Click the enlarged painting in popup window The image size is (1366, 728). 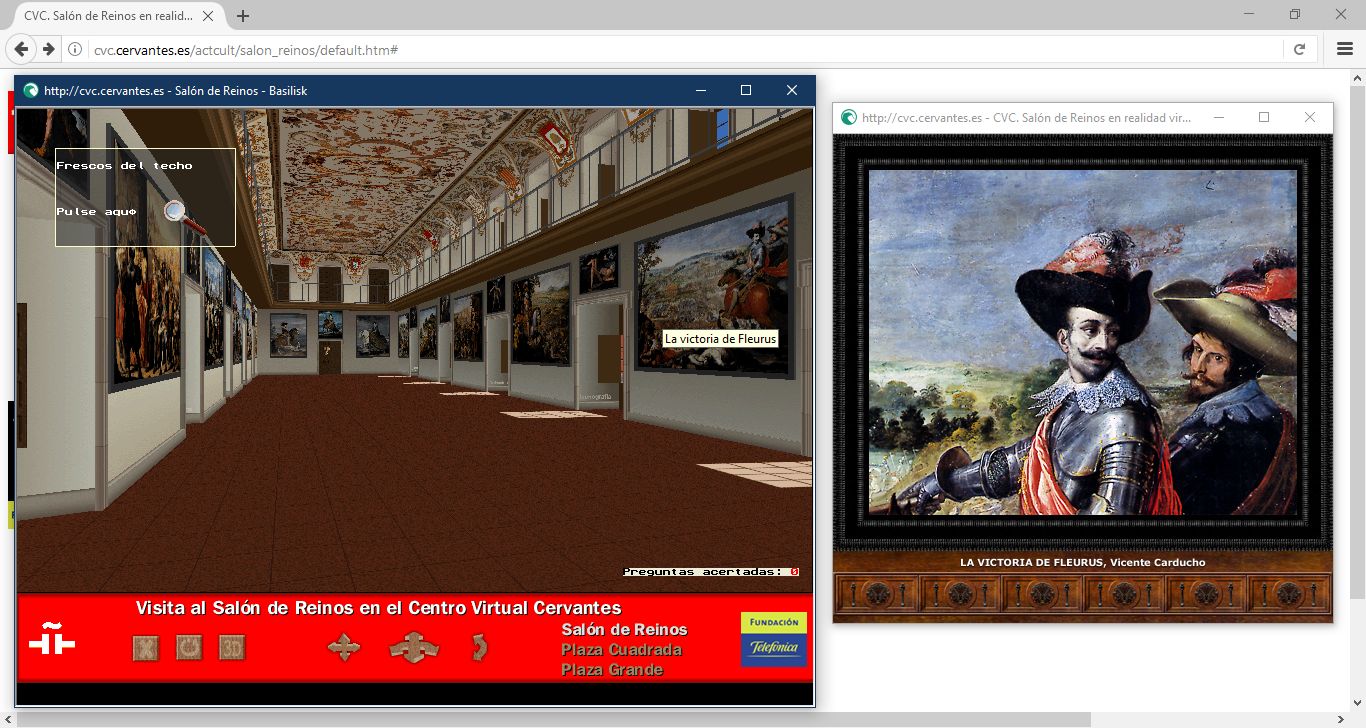(x=1082, y=342)
